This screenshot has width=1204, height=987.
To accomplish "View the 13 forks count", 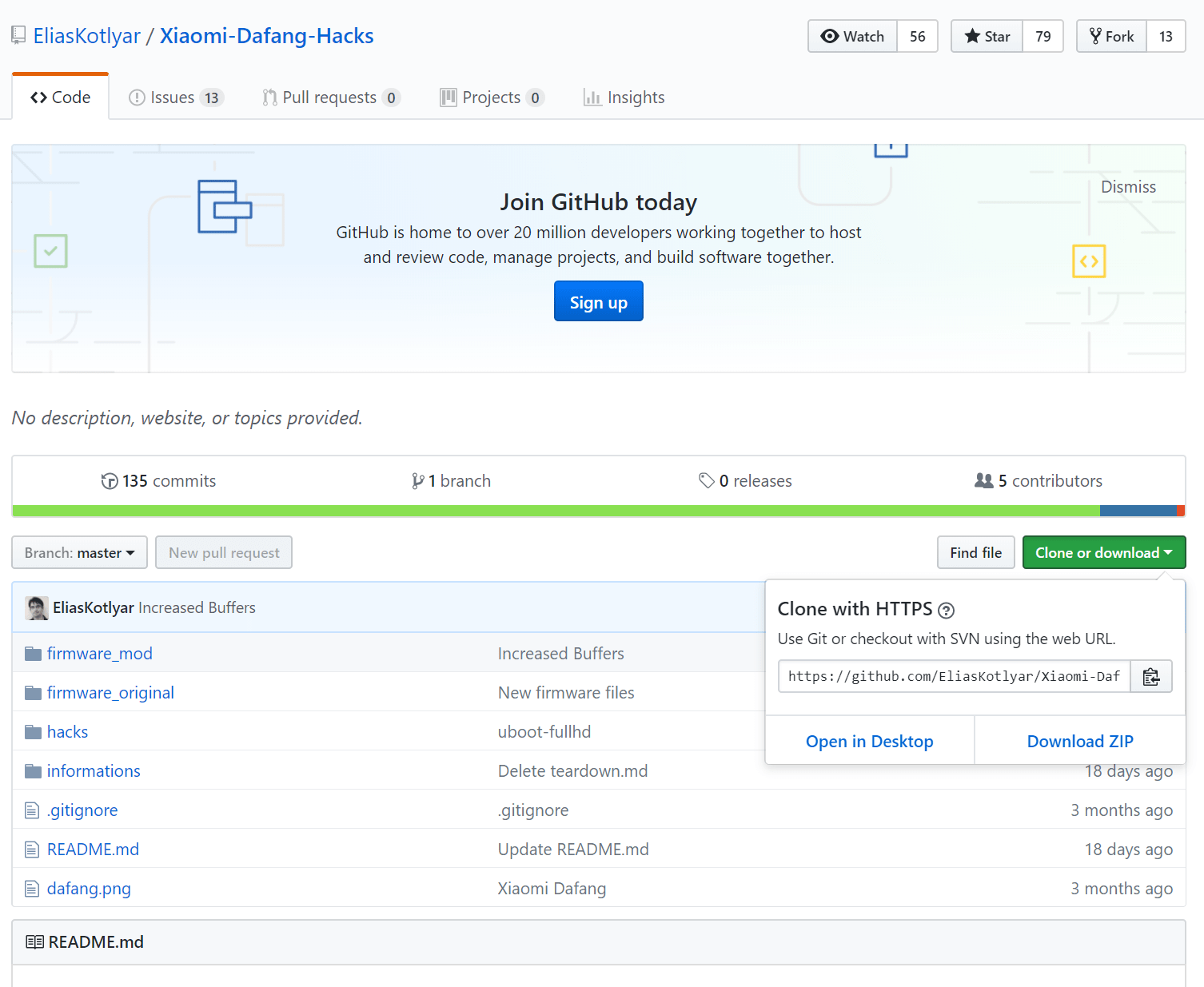I will 1166,36.
